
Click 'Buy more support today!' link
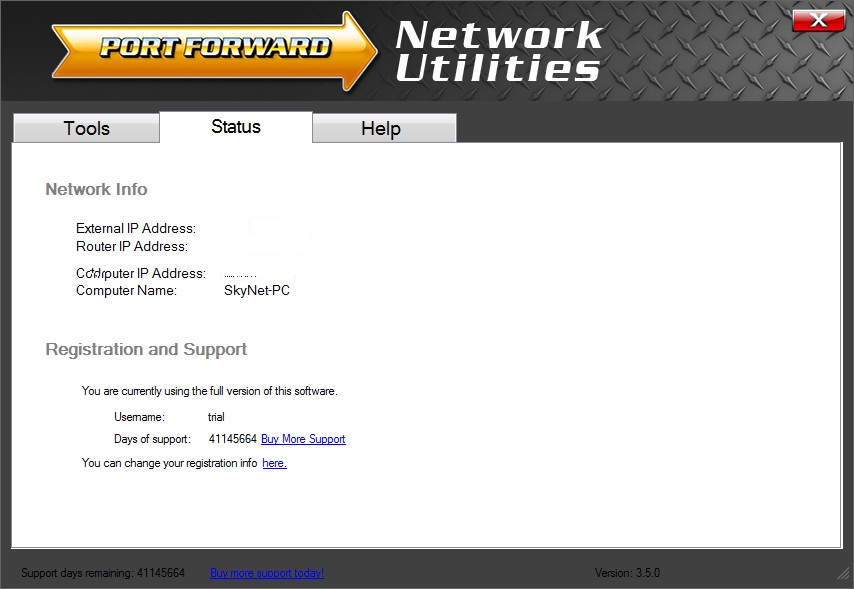267,573
